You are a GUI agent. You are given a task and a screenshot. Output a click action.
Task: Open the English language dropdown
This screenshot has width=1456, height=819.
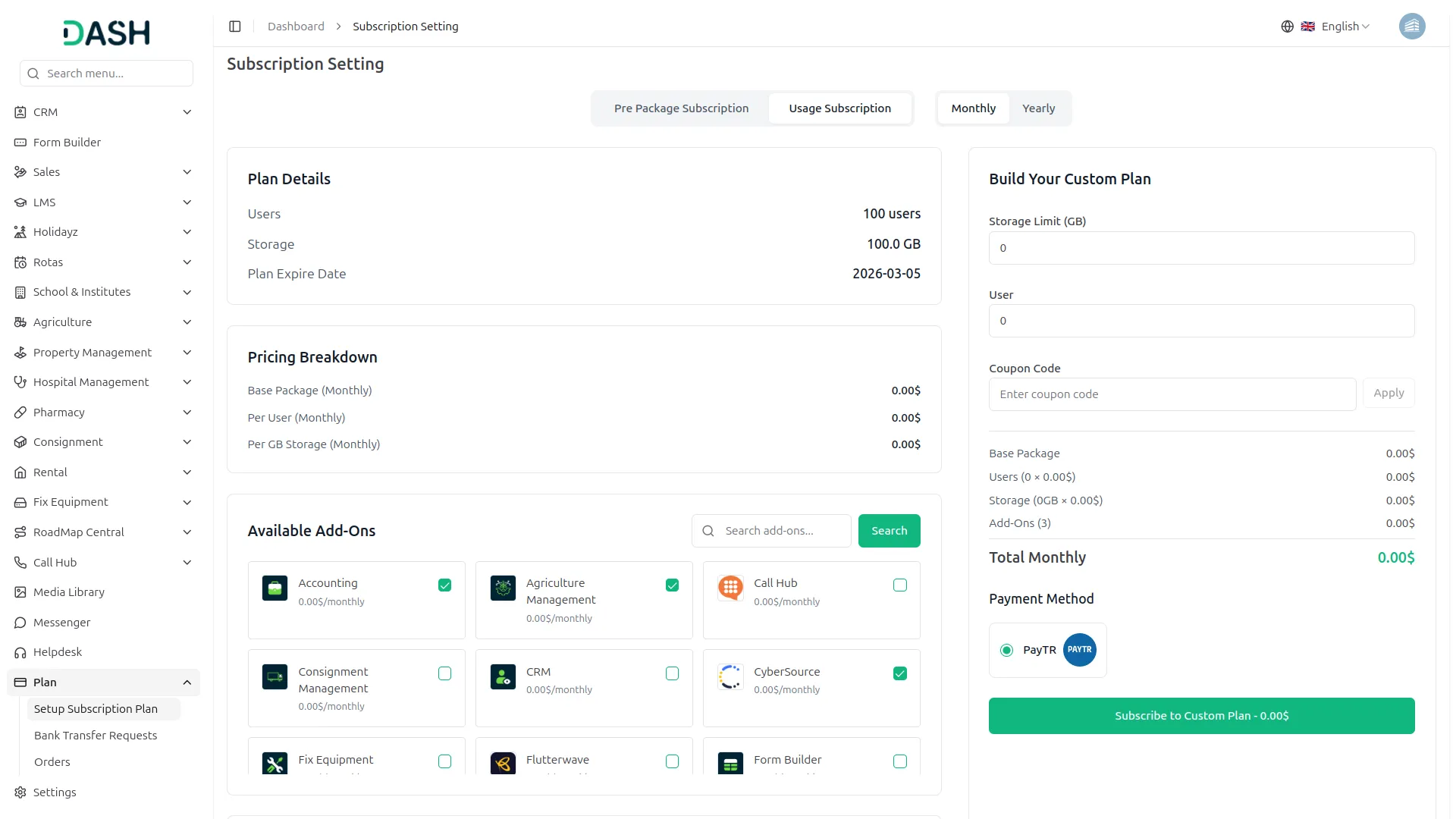tap(1335, 27)
